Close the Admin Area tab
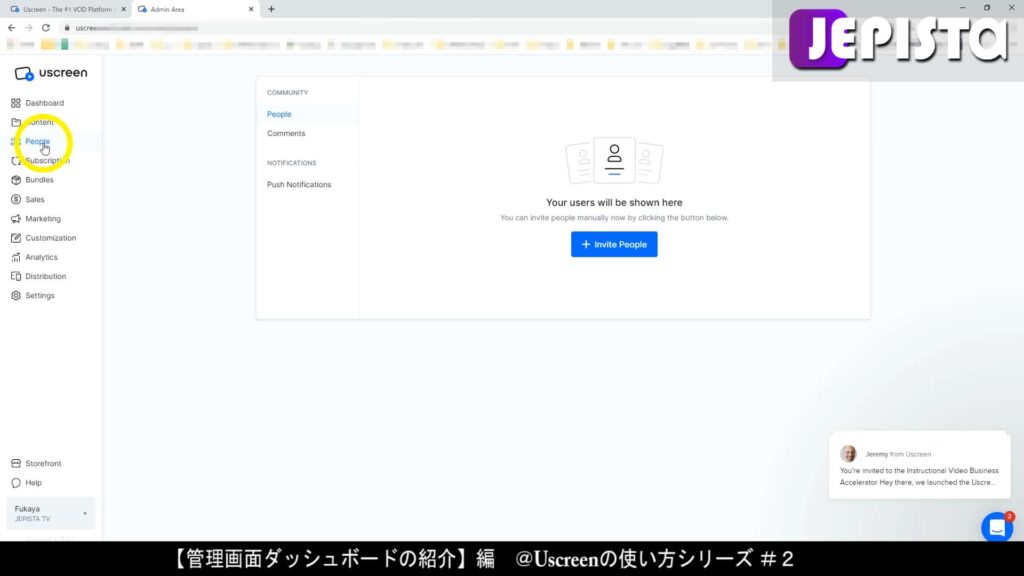Image resolution: width=1024 pixels, height=576 pixels. 251,9
